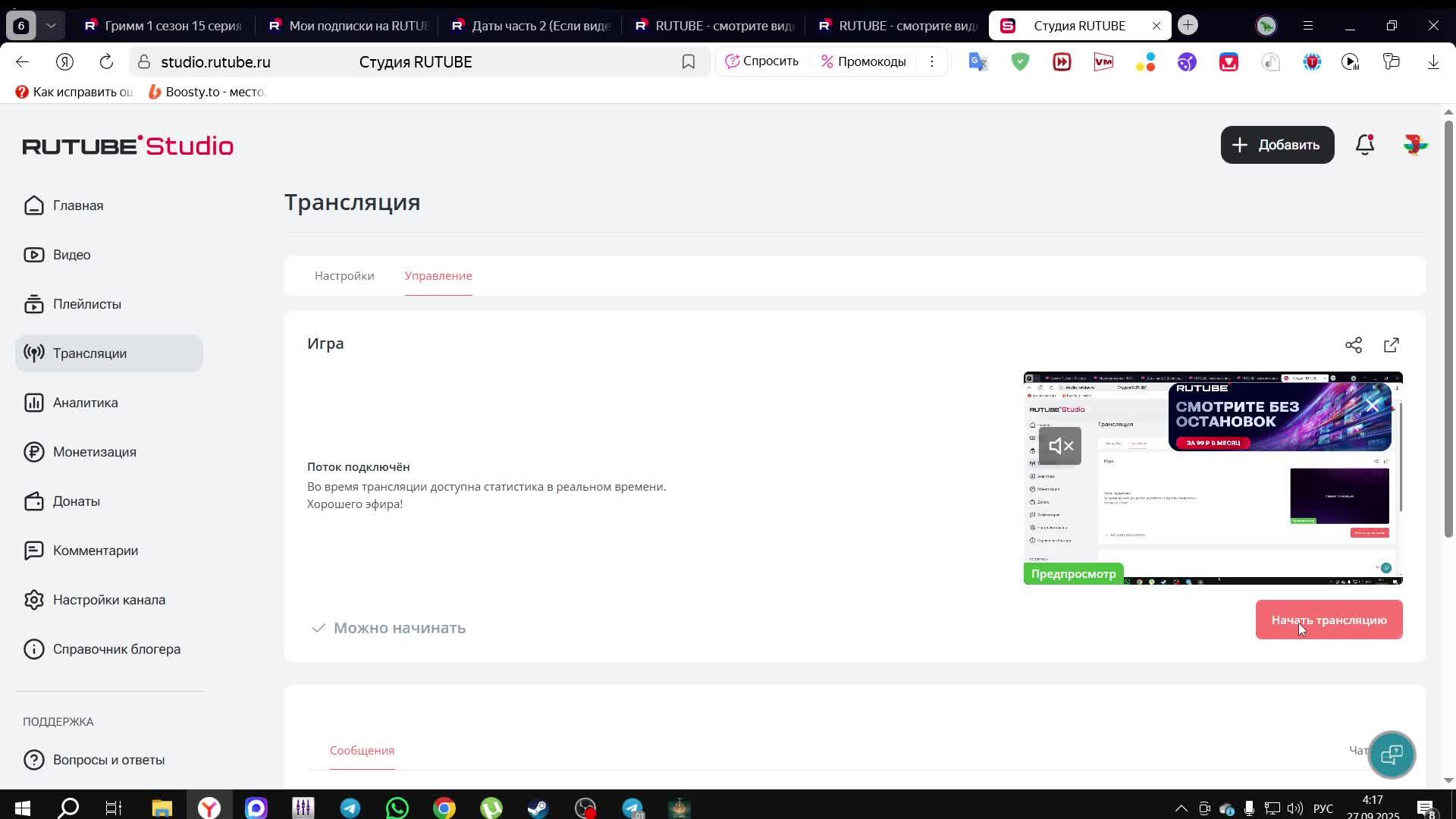Image resolution: width=1456 pixels, height=819 pixels.
Task: Click the notifications bell icon
Action: point(1365,145)
